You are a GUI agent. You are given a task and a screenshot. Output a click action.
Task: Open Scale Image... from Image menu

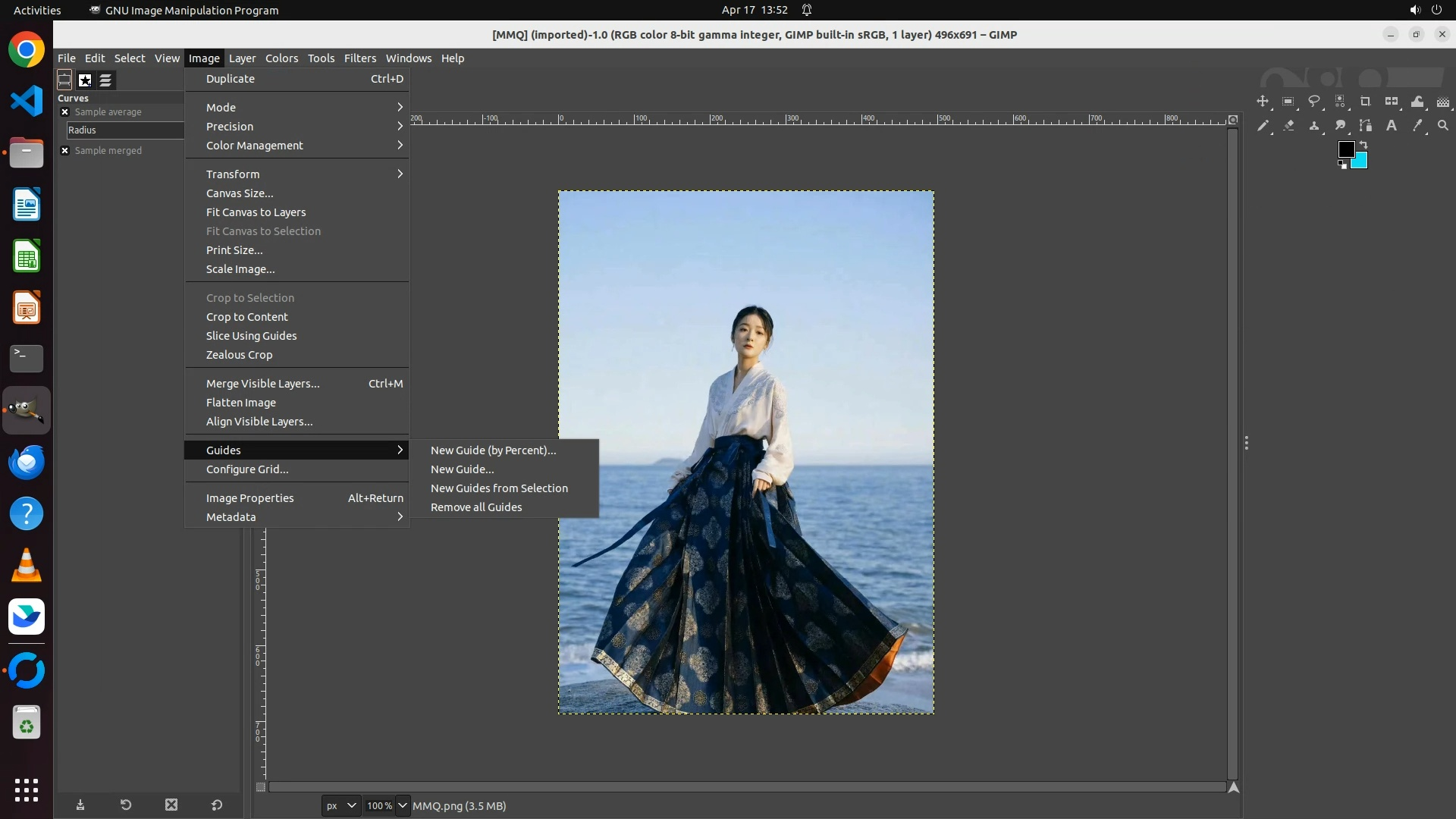coord(240,269)
